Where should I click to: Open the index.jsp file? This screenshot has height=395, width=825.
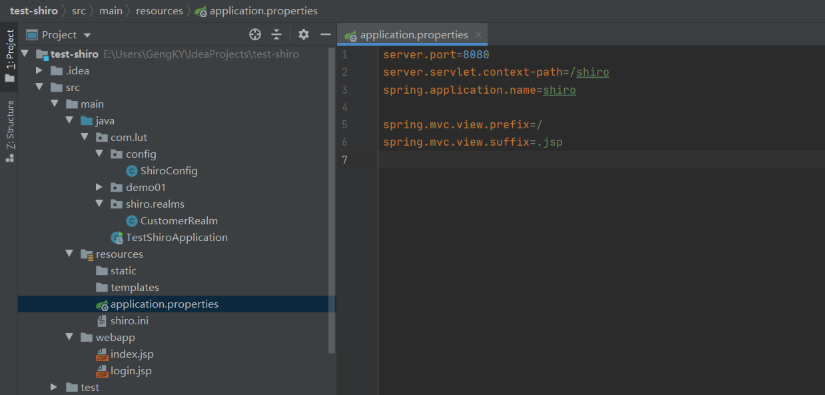point(125,354)
